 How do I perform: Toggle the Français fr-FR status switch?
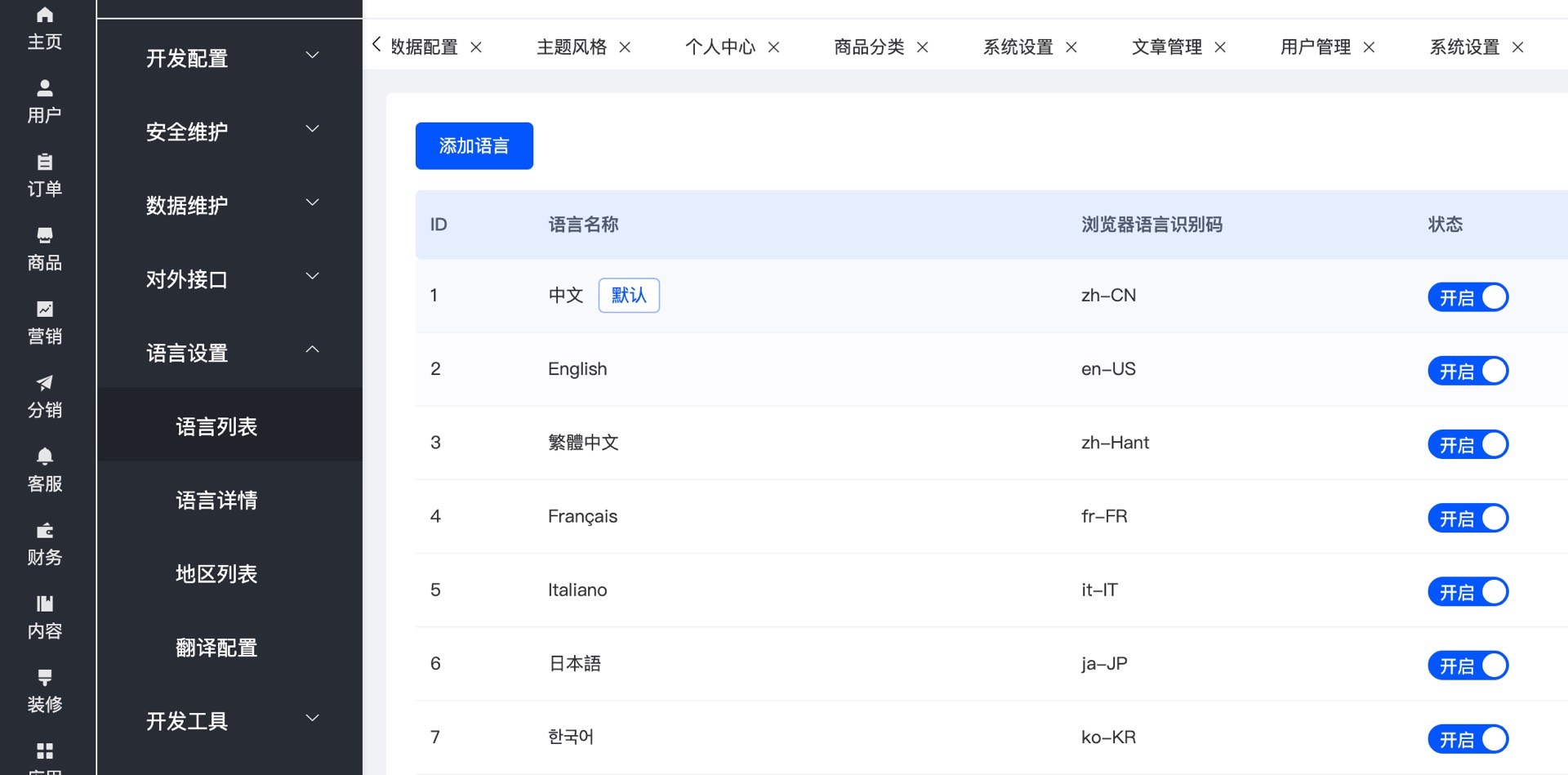point(1468,518)
